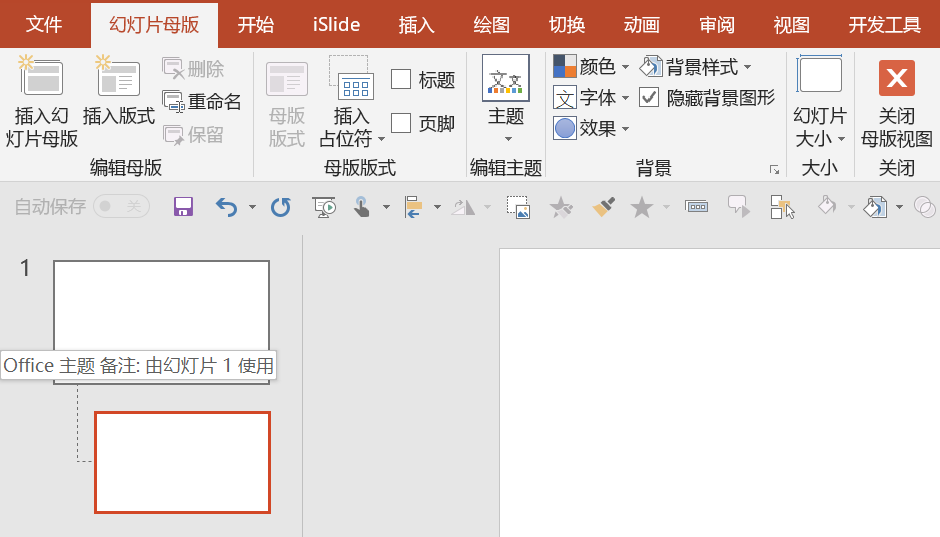Click the gray Add Animation star icon
The image size is (940, 537).
pyautogui.click(x=641, y=207)
